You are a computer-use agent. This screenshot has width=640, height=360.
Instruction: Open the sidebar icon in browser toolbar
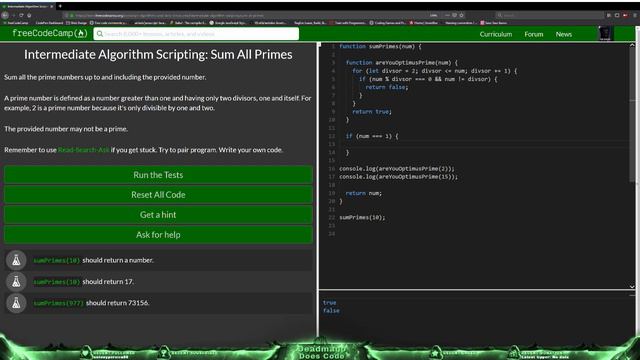click(617, 15)
